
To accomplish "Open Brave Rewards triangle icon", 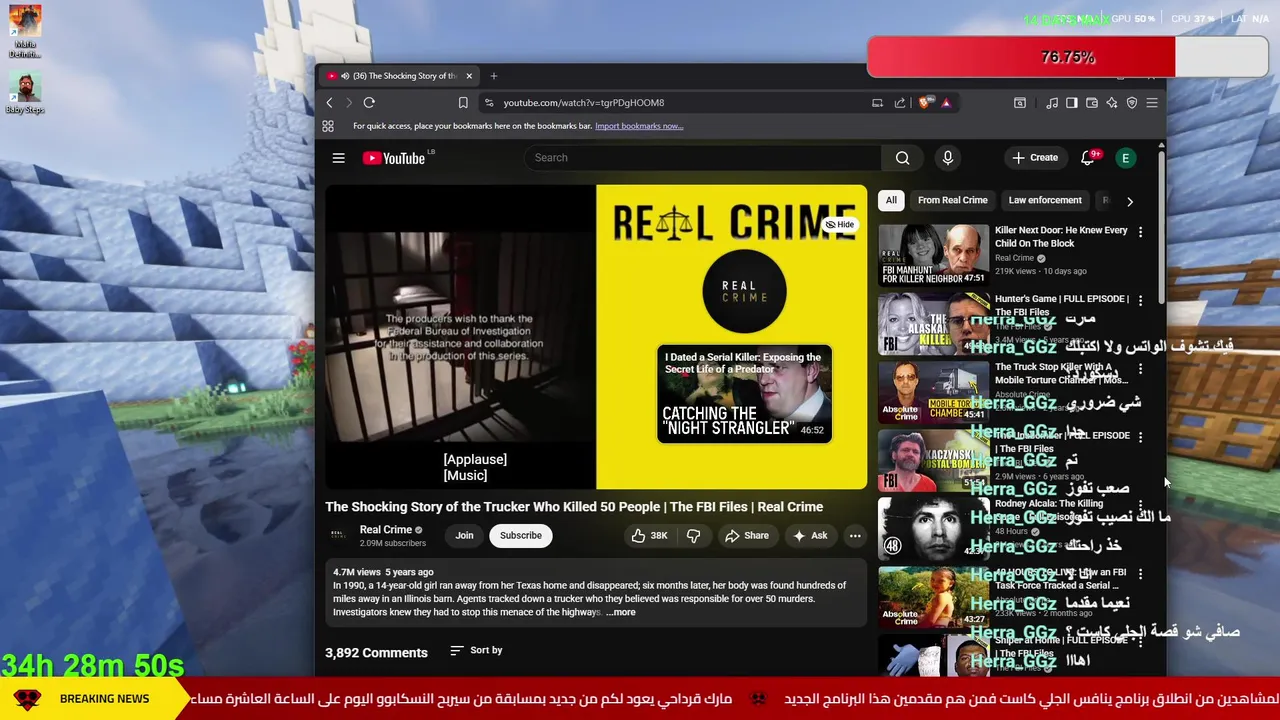I will [945, 102].
